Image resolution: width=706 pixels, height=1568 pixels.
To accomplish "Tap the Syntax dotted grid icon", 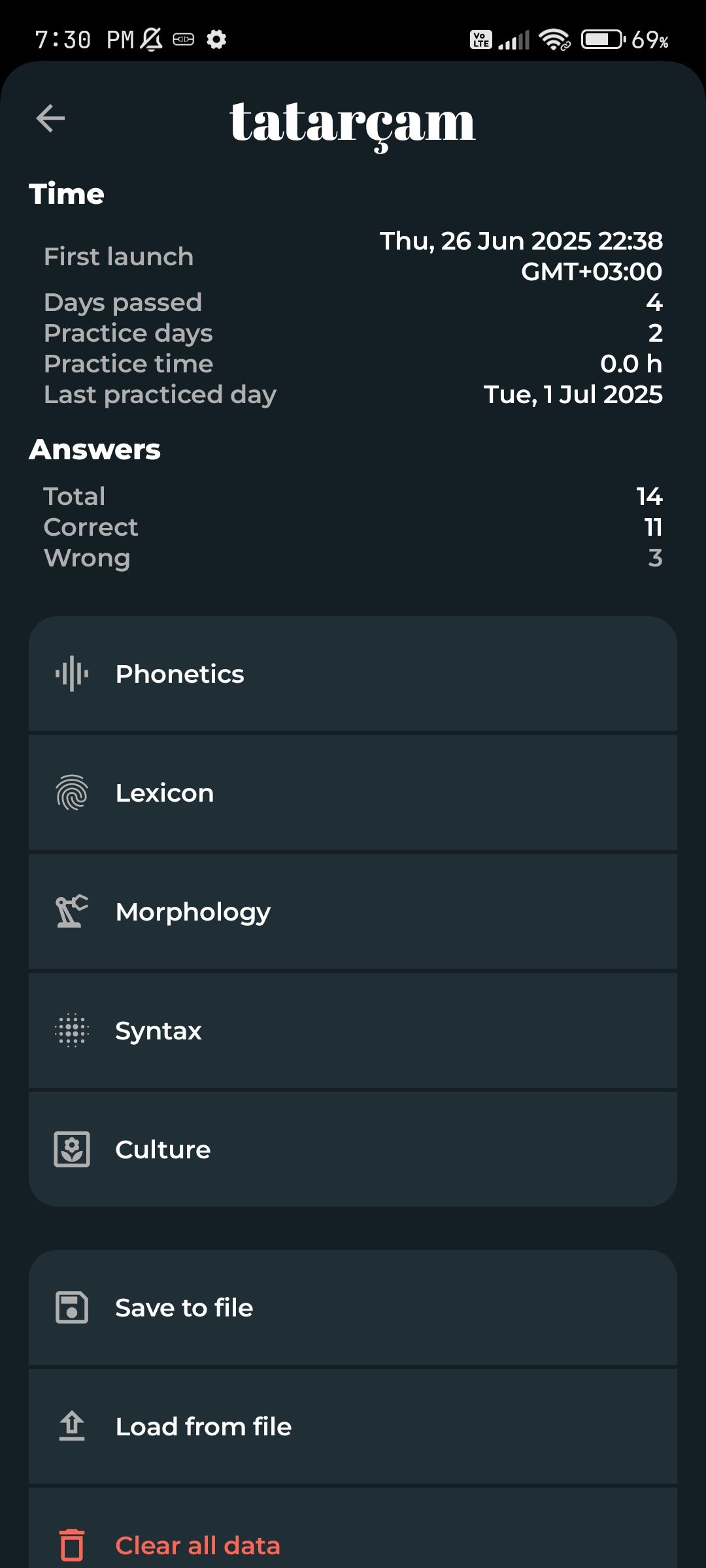I will click(72, 1030).
